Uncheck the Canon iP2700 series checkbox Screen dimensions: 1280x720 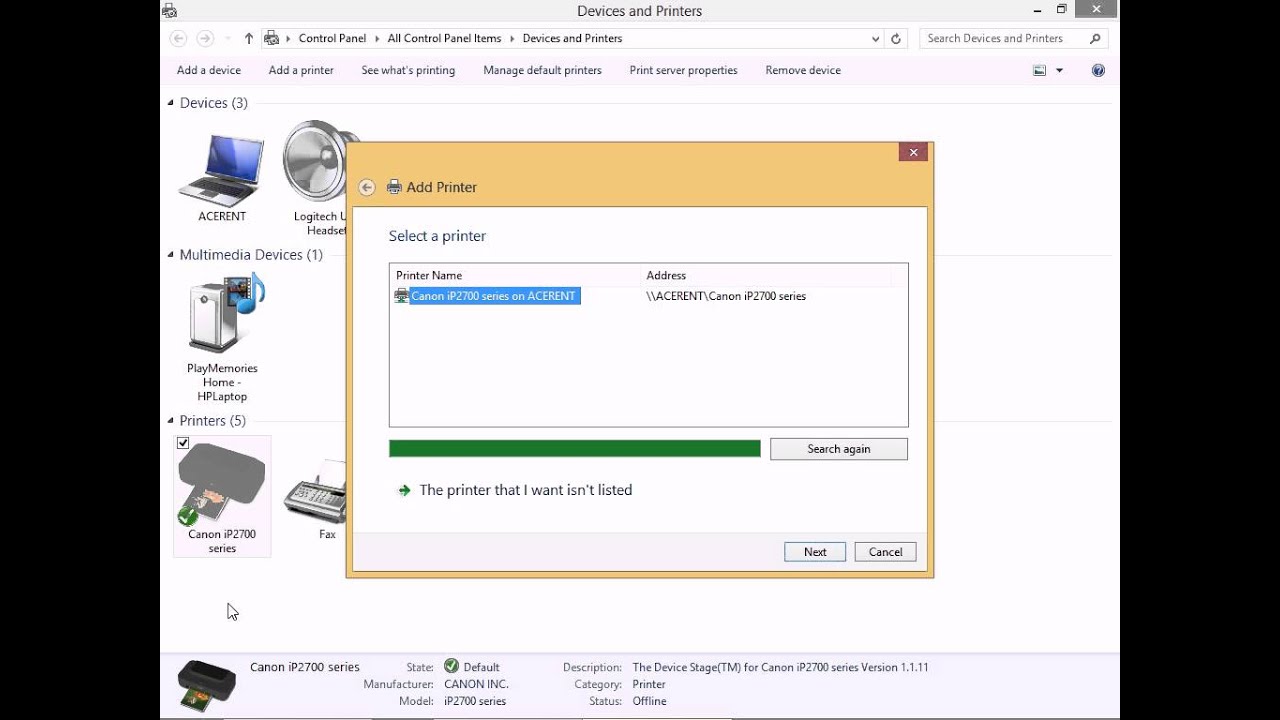coord(183,443)
